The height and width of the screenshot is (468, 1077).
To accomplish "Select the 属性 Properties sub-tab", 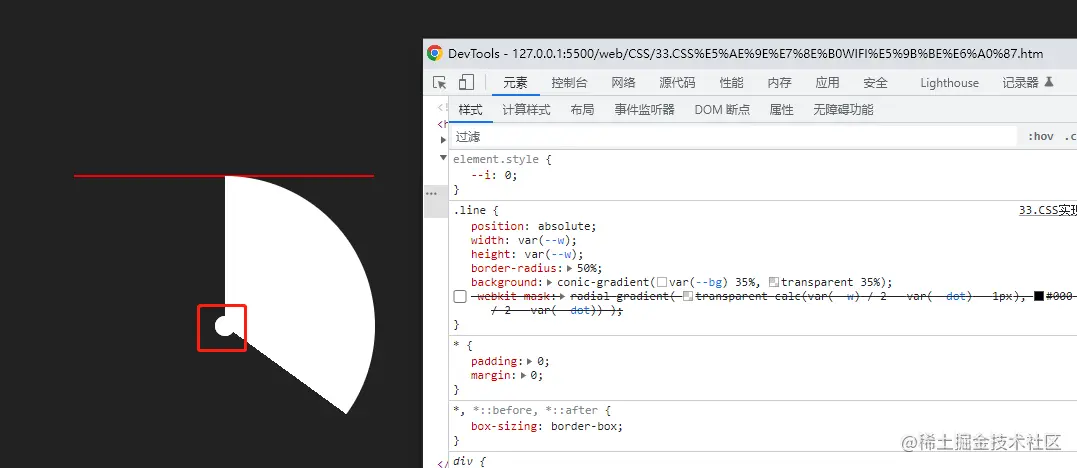I will pyautogui.click(x=782, y=109).
